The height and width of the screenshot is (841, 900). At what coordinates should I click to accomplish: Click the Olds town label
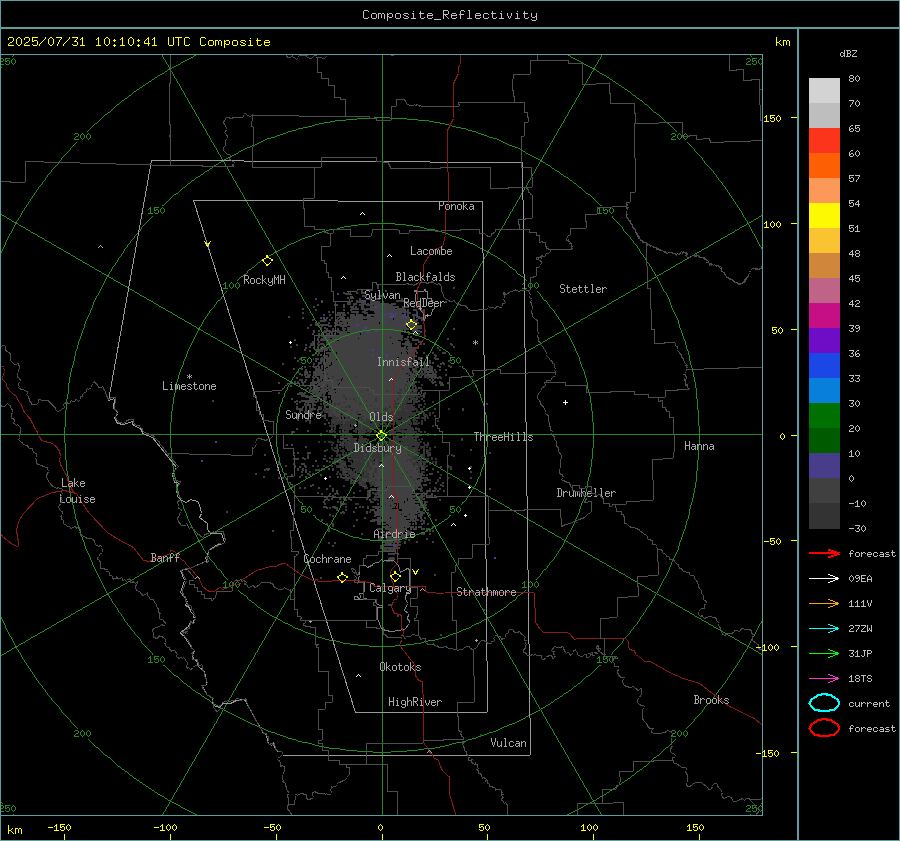[x=381, y=417]
